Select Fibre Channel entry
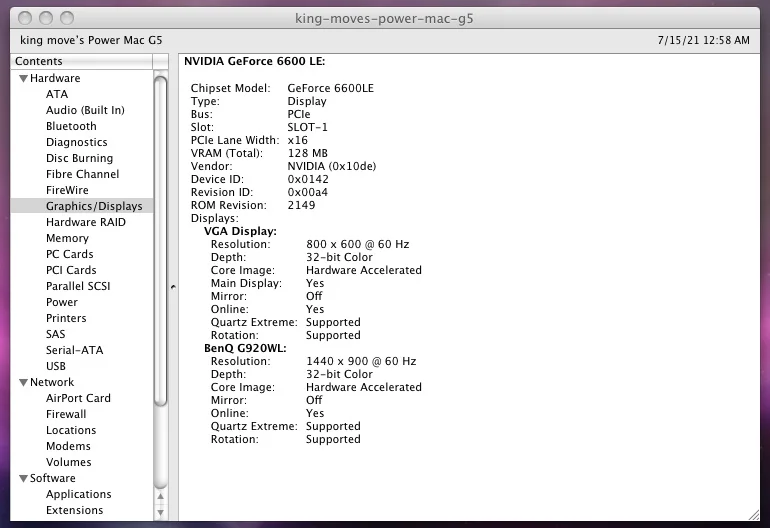 tap(82, 174)
